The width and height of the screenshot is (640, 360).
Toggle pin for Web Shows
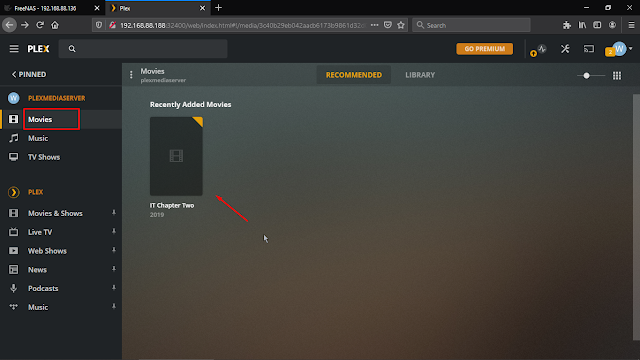tap(114, 250)
